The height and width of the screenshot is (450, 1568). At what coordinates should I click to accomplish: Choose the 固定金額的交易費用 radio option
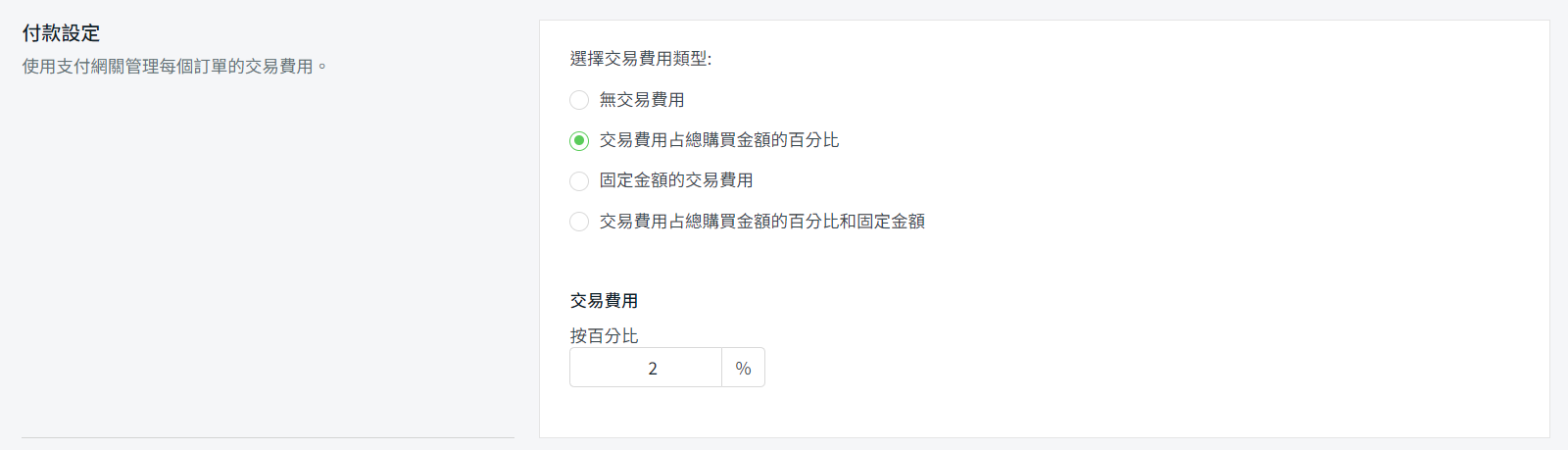pyautogui.click(x=579, y=181)
